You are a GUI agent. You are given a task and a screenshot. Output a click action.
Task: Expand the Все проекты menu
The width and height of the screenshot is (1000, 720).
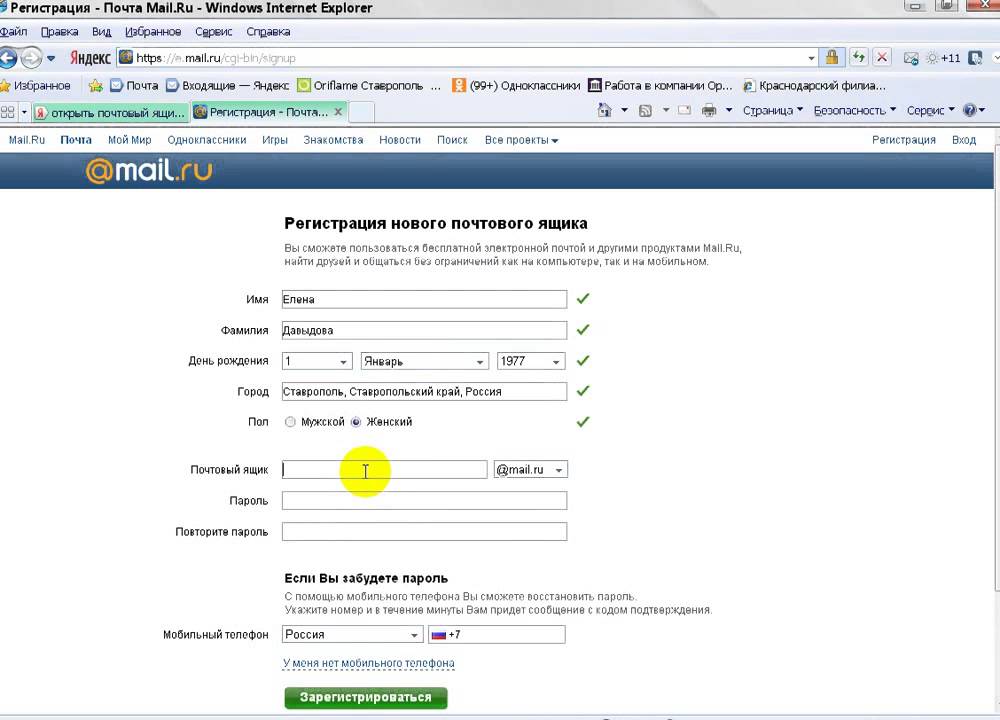pyautogui.click(x=521, y=140)
